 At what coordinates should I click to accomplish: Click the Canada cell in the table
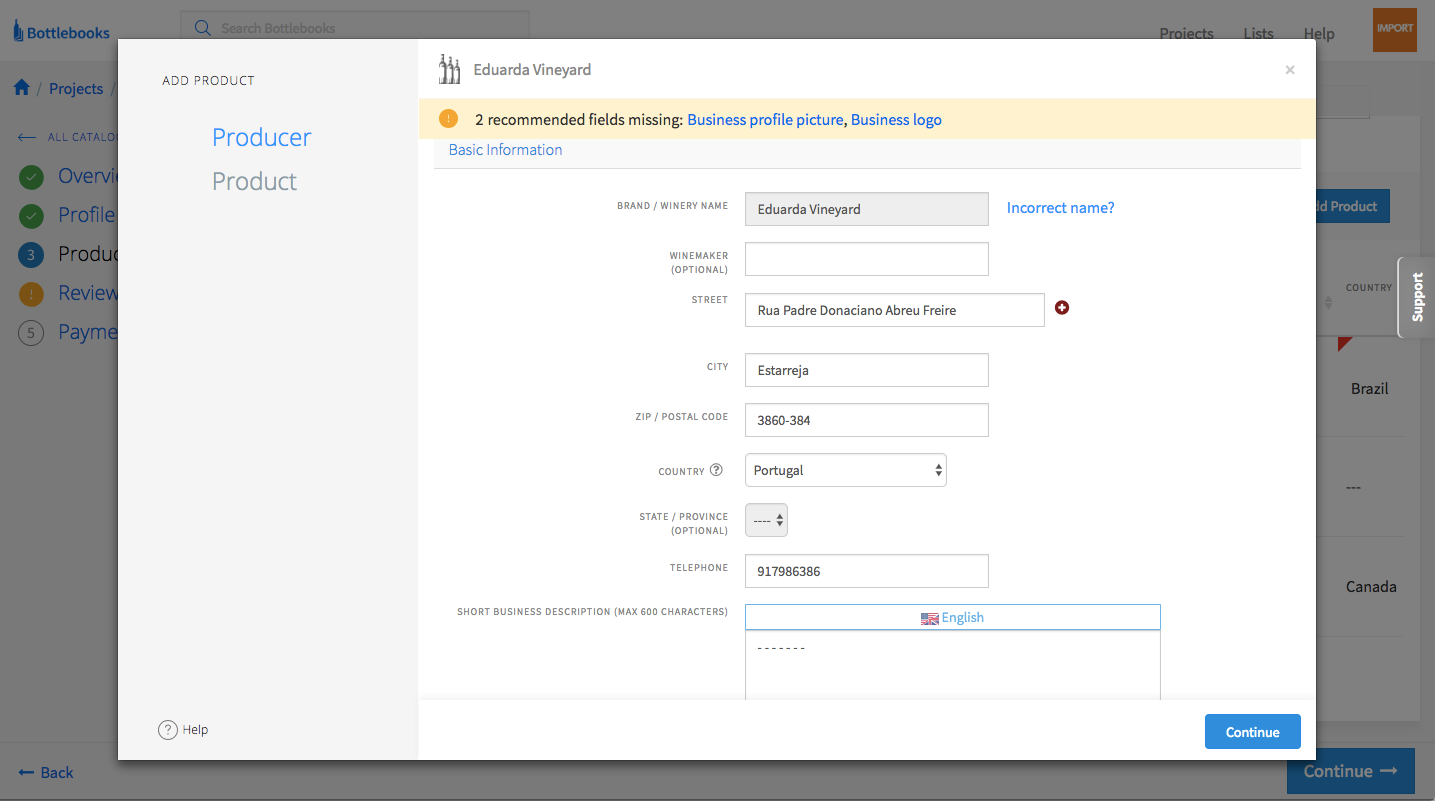click(1371, 587)
